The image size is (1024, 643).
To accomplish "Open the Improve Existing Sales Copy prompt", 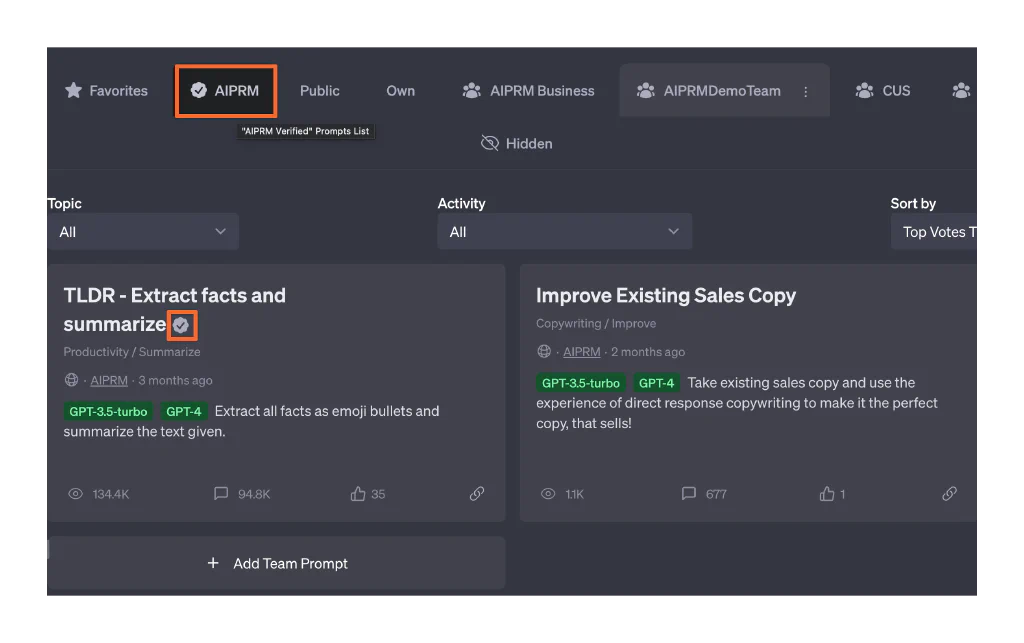I will pyautogui.click(x=665, y=296).
